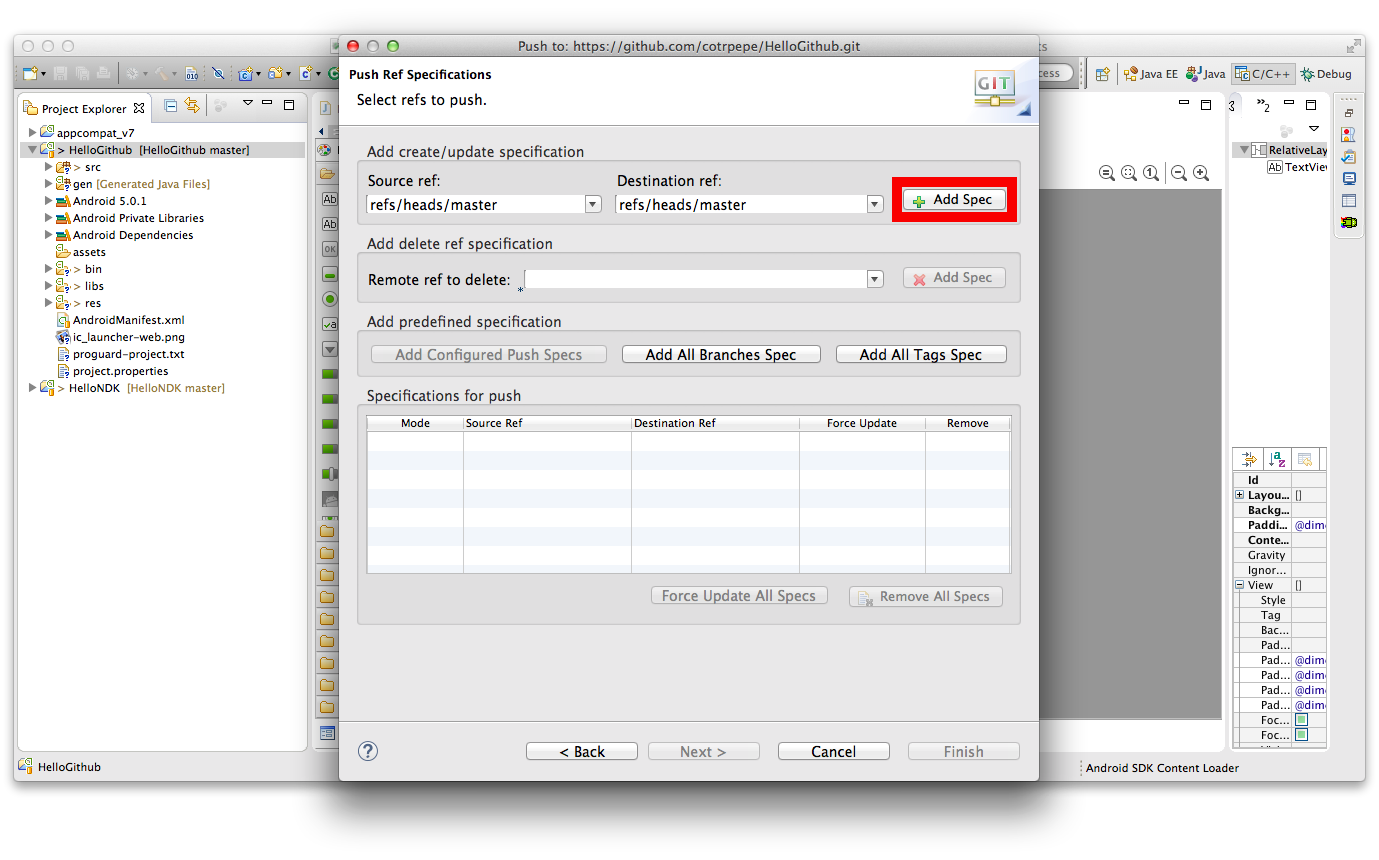Expand Android Private Libraries
1379x860 pixels.
(x=48, y=218)
